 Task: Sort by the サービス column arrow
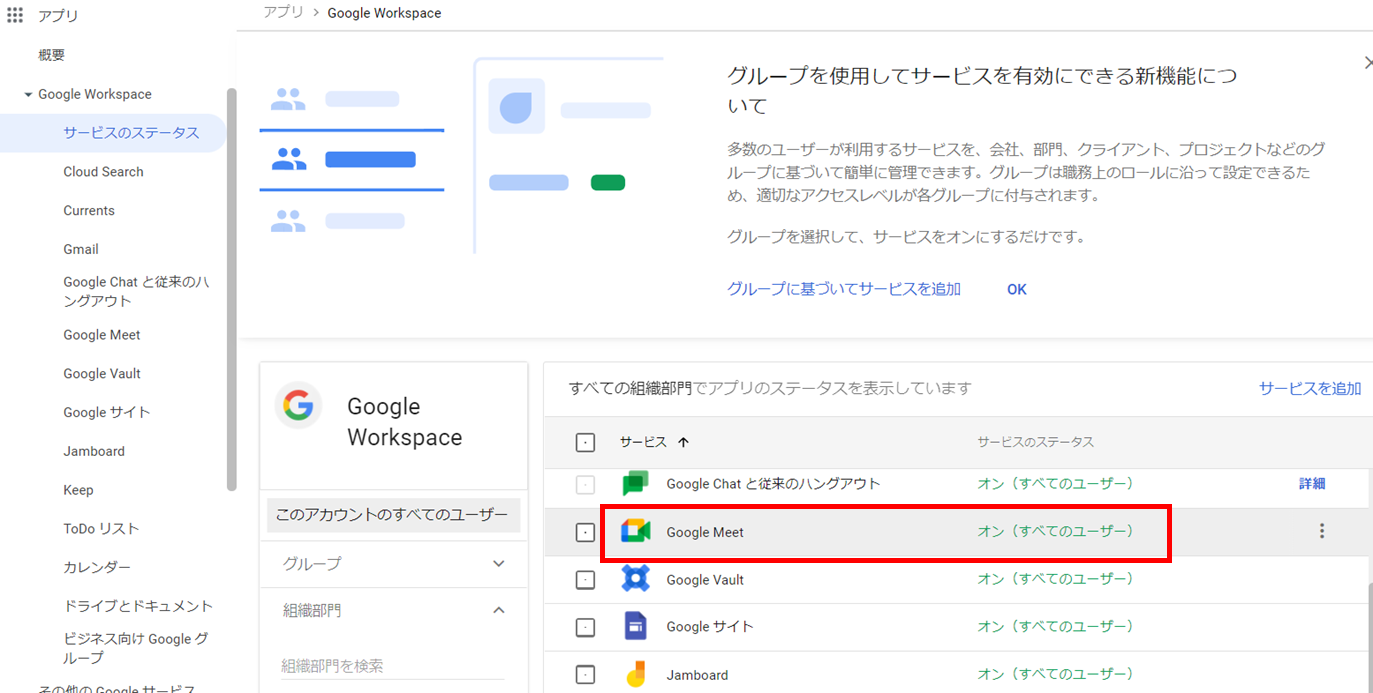684,442
